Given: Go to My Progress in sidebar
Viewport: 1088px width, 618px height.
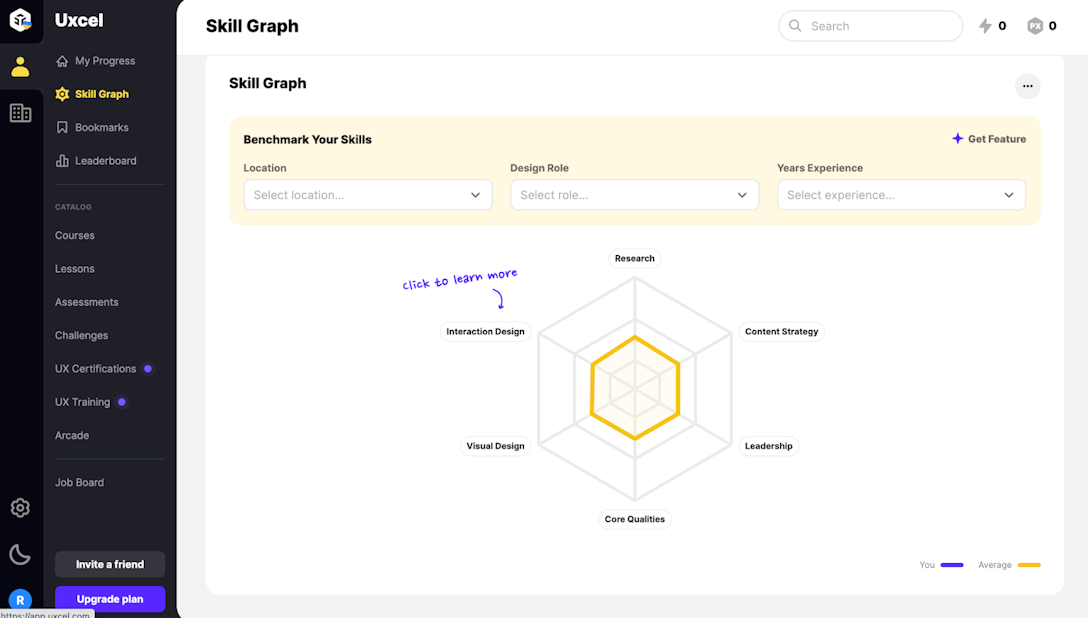Looking at the screenshot, I should pos(104,61).
